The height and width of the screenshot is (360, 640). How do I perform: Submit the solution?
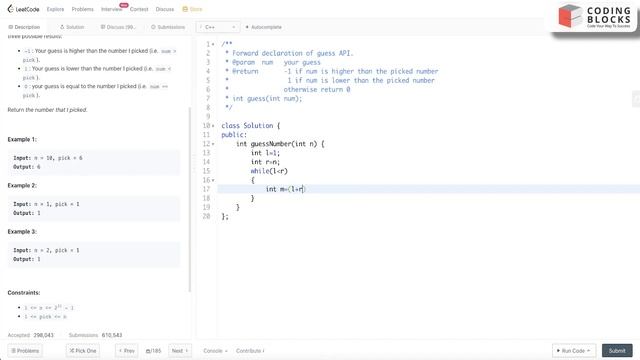617,351
